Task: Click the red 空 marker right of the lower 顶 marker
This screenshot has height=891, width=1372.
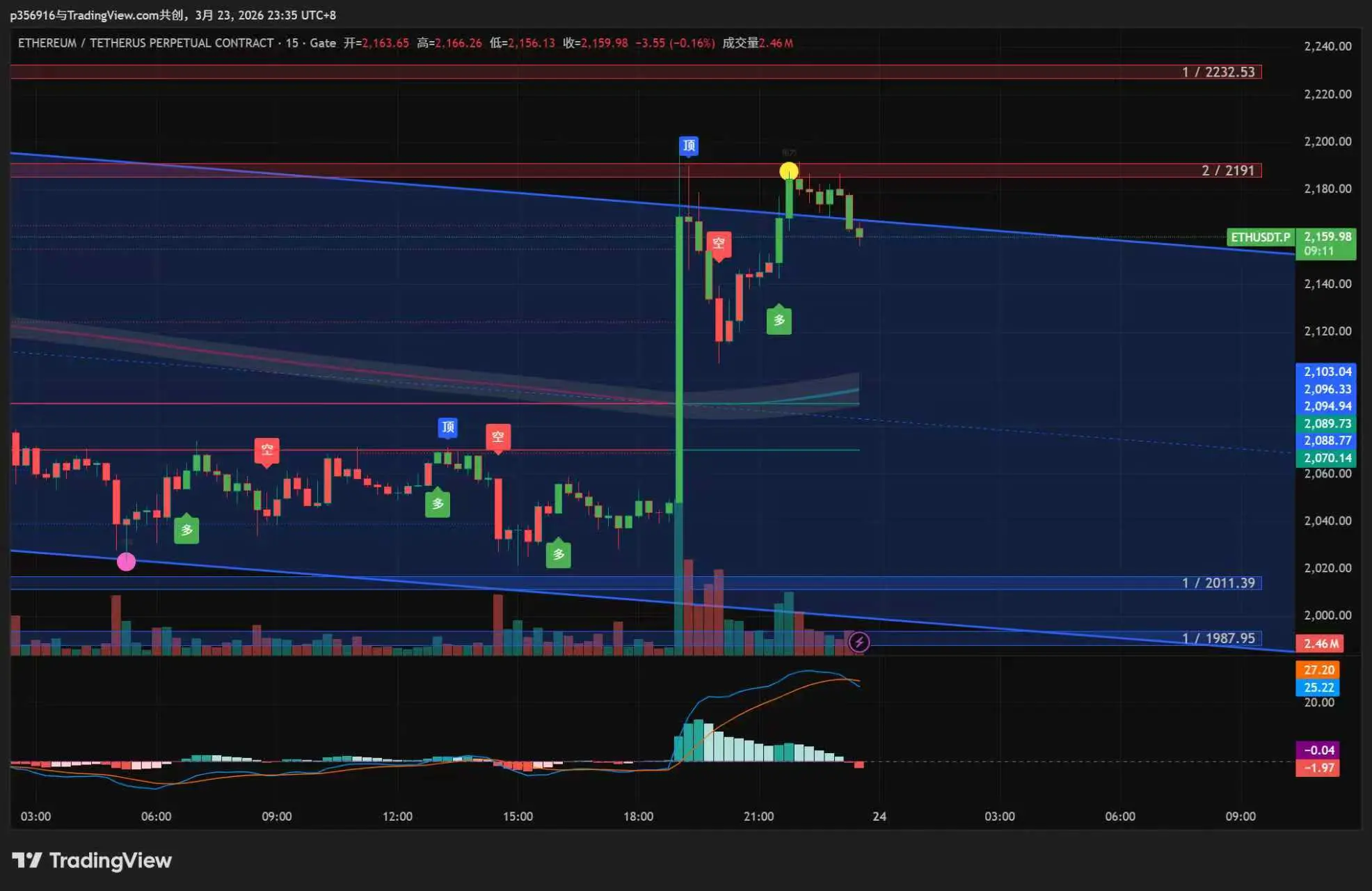Action: click(x=497, y=437)
